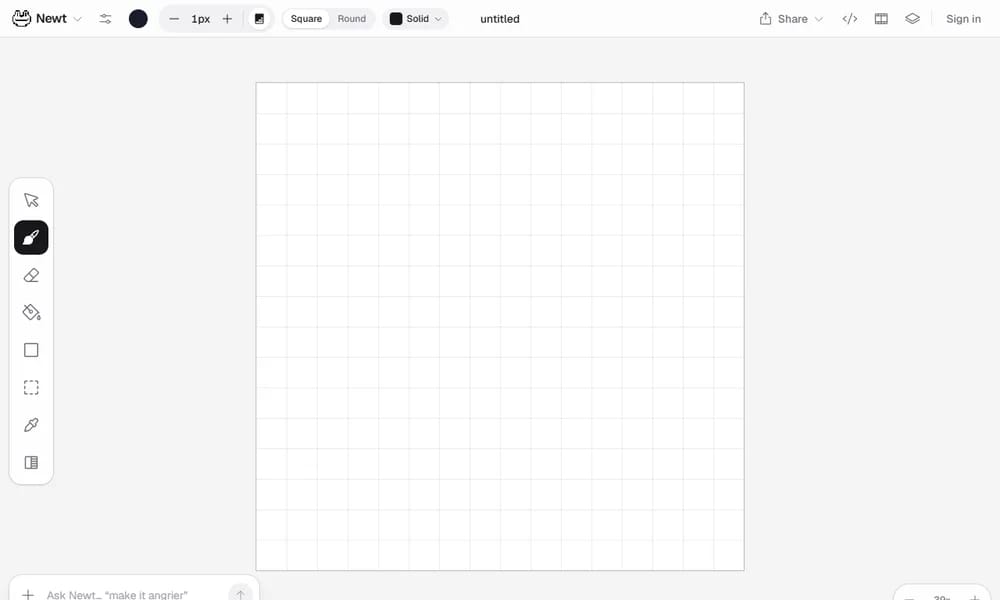Open the code view icon
The height and width of the screenshot is (600, 1000).
[x=849, y=19]
